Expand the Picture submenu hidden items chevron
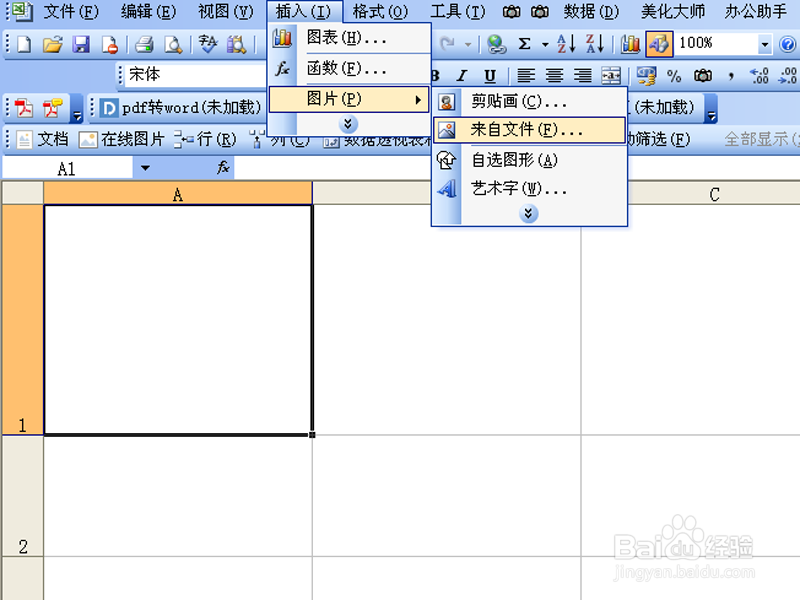Image resolution: width=800 pixels, height=600 pixels. point(529,213)
